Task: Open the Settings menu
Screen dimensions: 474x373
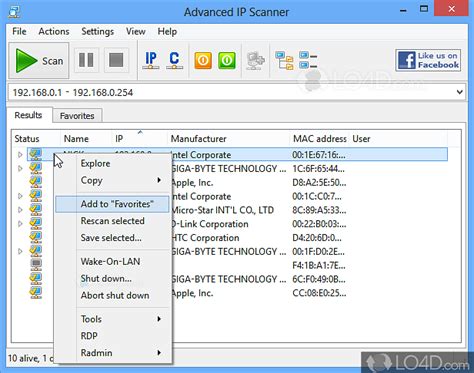Action: coord(98,31)
